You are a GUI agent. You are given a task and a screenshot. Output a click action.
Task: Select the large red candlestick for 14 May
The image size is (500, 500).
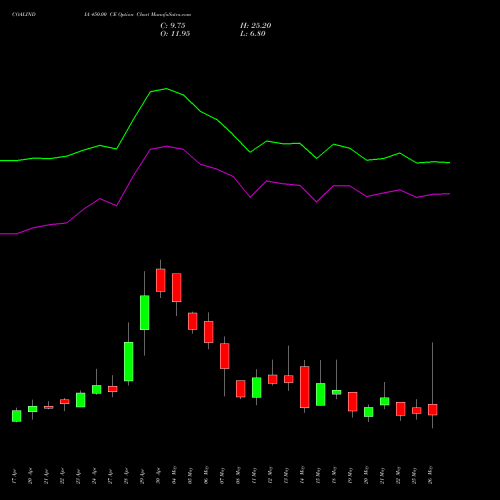305,387
